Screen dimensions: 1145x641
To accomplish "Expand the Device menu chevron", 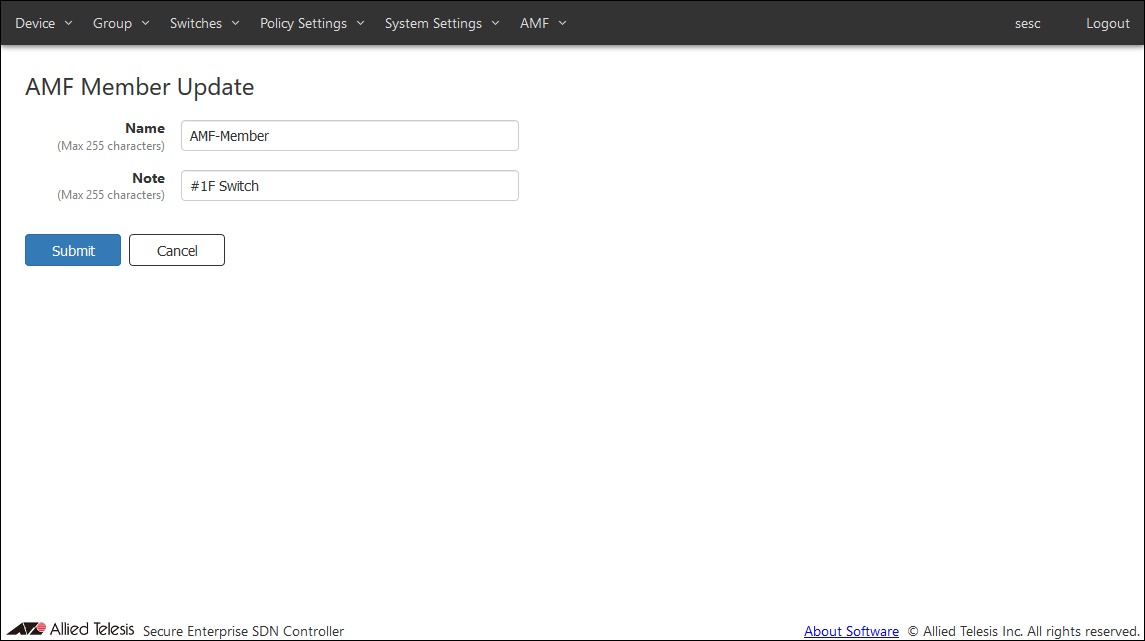I will coord(68,23).
